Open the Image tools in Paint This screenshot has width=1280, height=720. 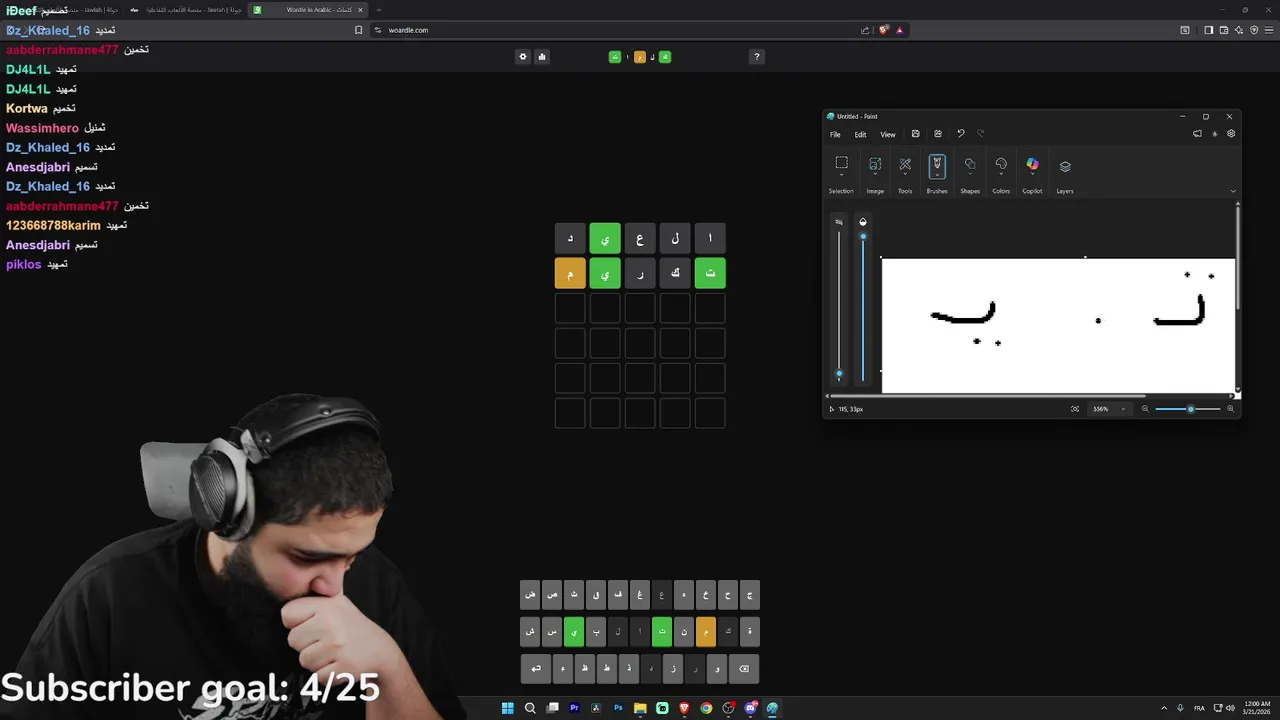pos(875,165)
